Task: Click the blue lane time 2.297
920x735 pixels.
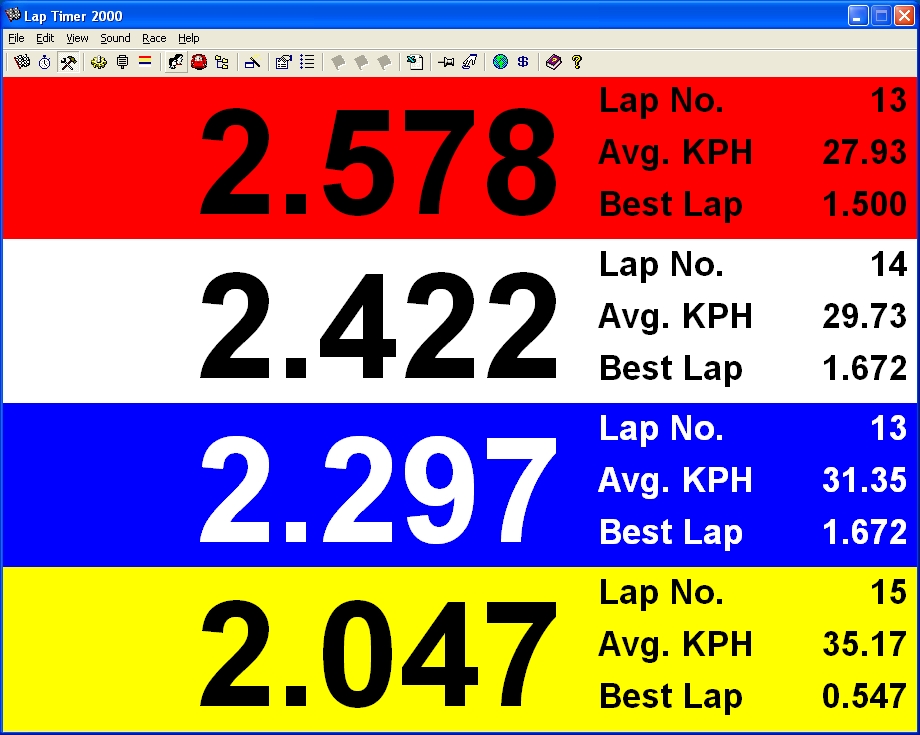Action: [378, 490]
